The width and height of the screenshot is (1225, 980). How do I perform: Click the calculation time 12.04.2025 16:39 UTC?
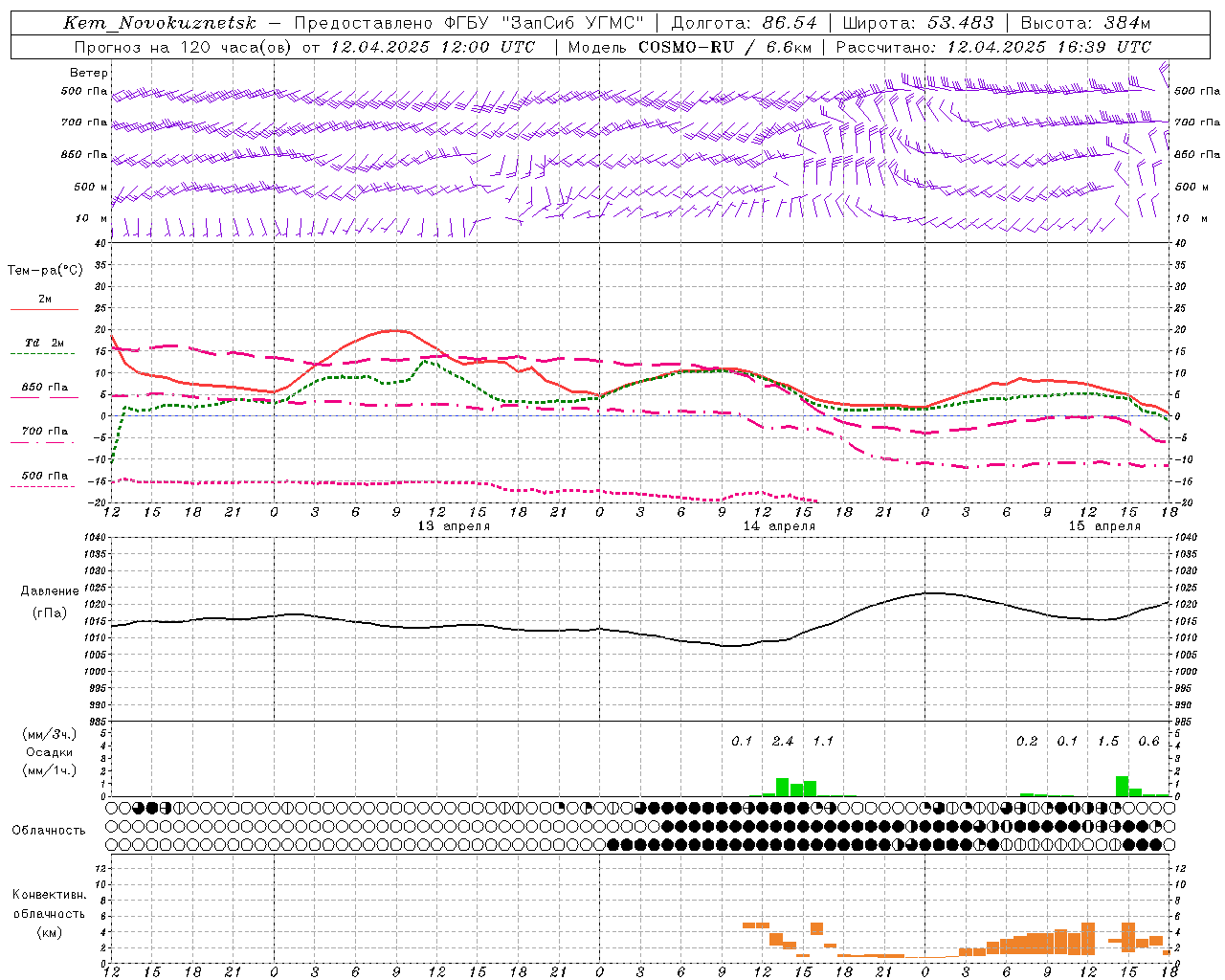pyautogui.click(x=1049, y=47)
